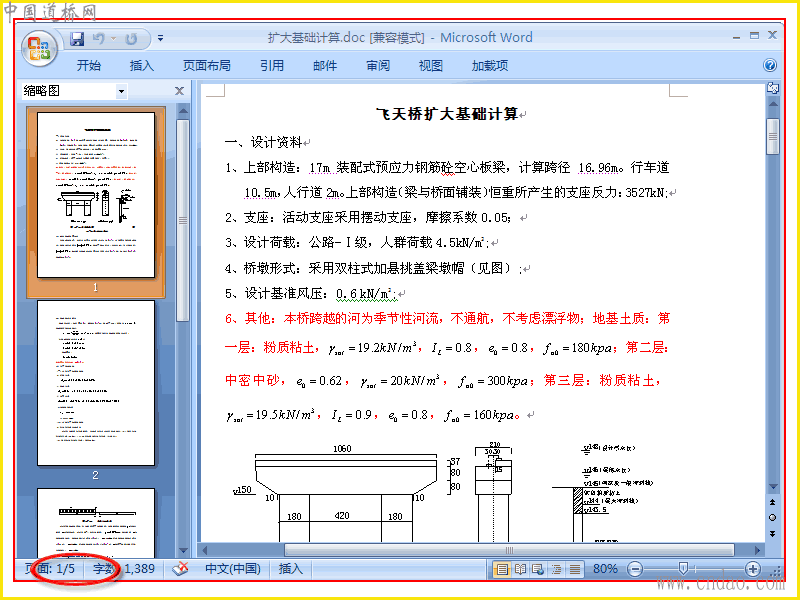The height and width of the screenshot is (600, 800).
Task: Switch to Full Screen Reading view
Action: [520, 569]
